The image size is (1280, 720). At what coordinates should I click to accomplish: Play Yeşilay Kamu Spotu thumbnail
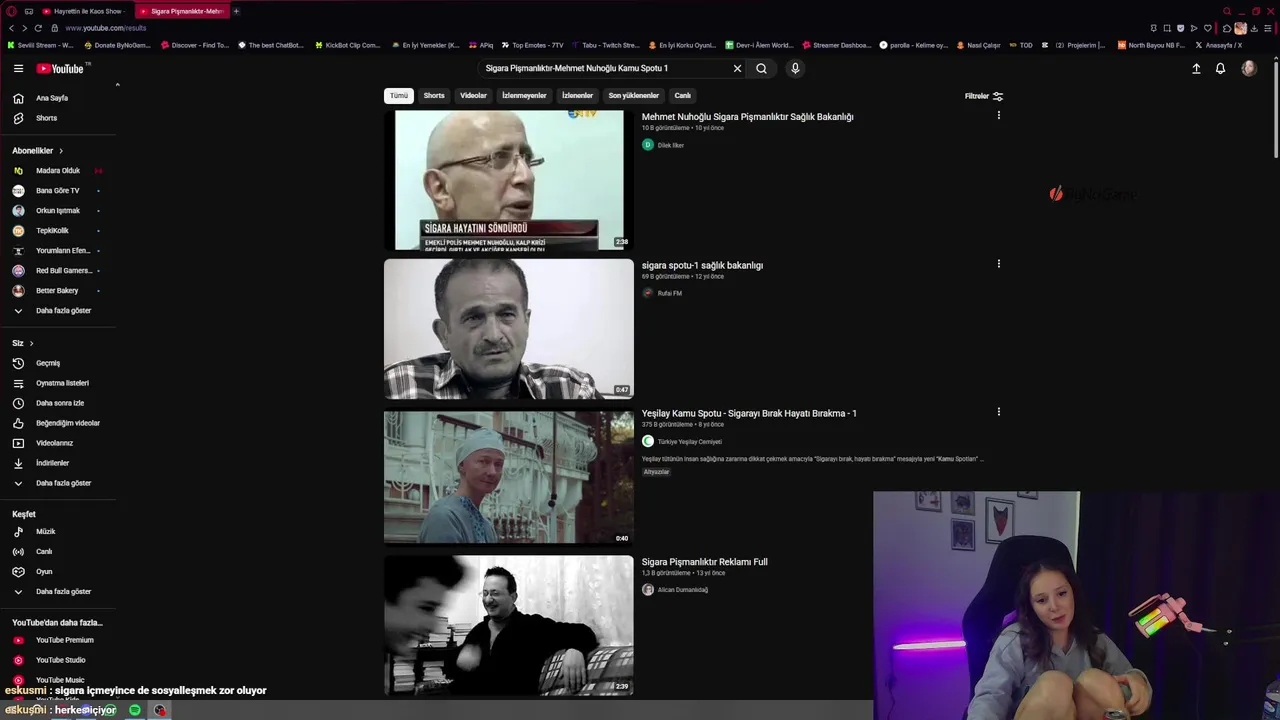pos(509,477)
